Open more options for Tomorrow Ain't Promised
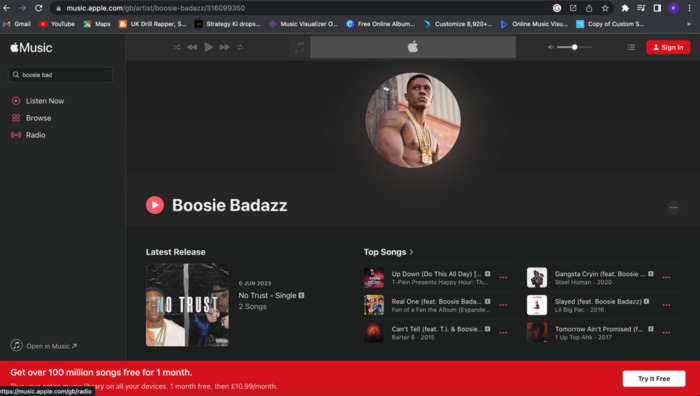 click(667, 333)
